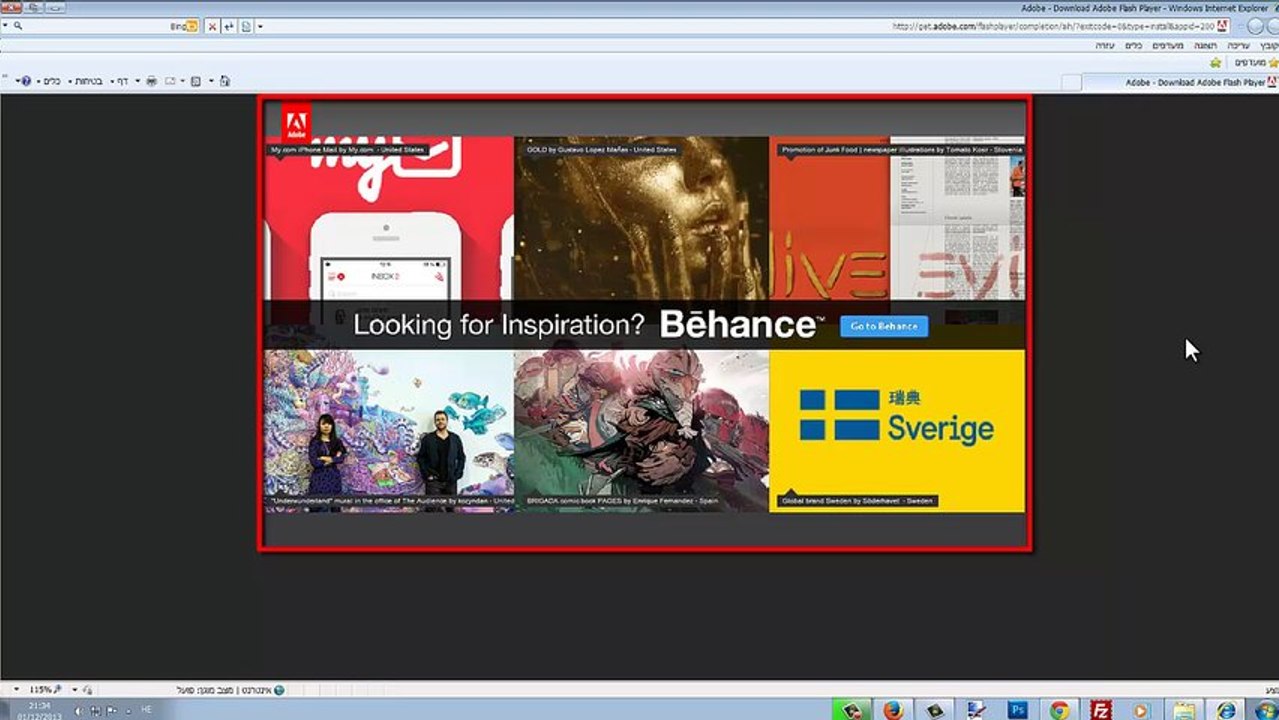1279x720 pixels.
Task: Open the Print dropdown arrow
Action: pos(138,81)
